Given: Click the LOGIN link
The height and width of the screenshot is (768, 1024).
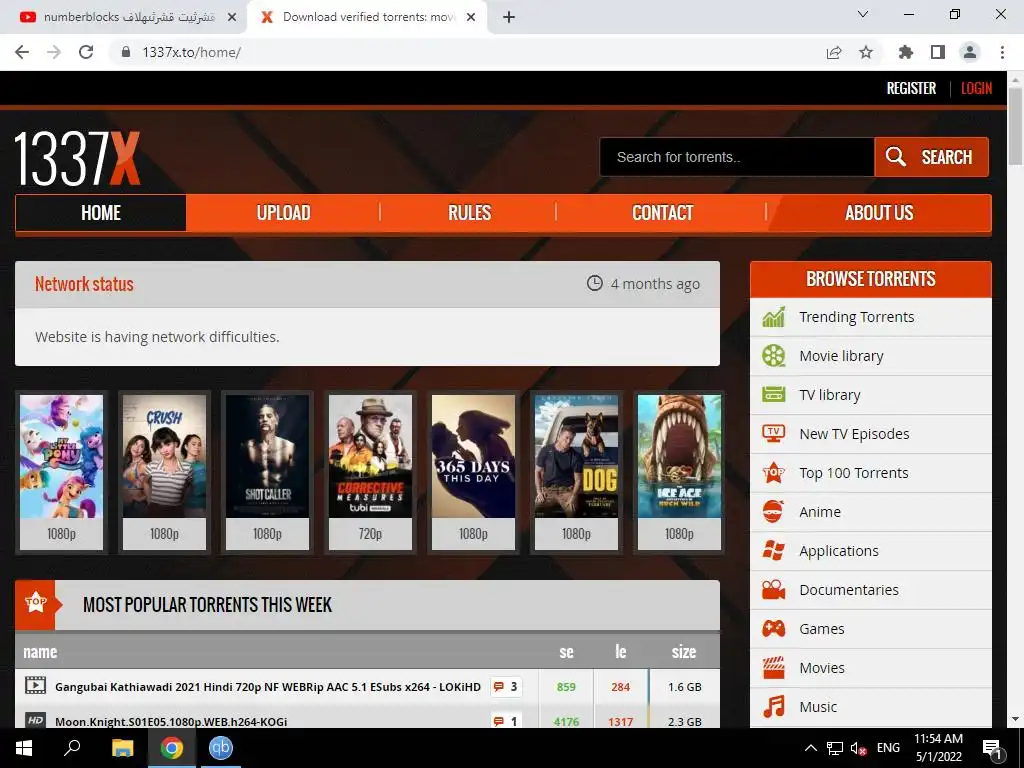Looking at the screenshot, I should [976, 88].
